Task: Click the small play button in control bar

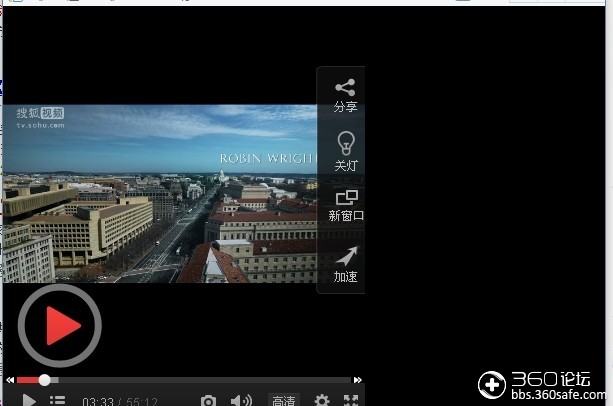Action: pos(29,400)
